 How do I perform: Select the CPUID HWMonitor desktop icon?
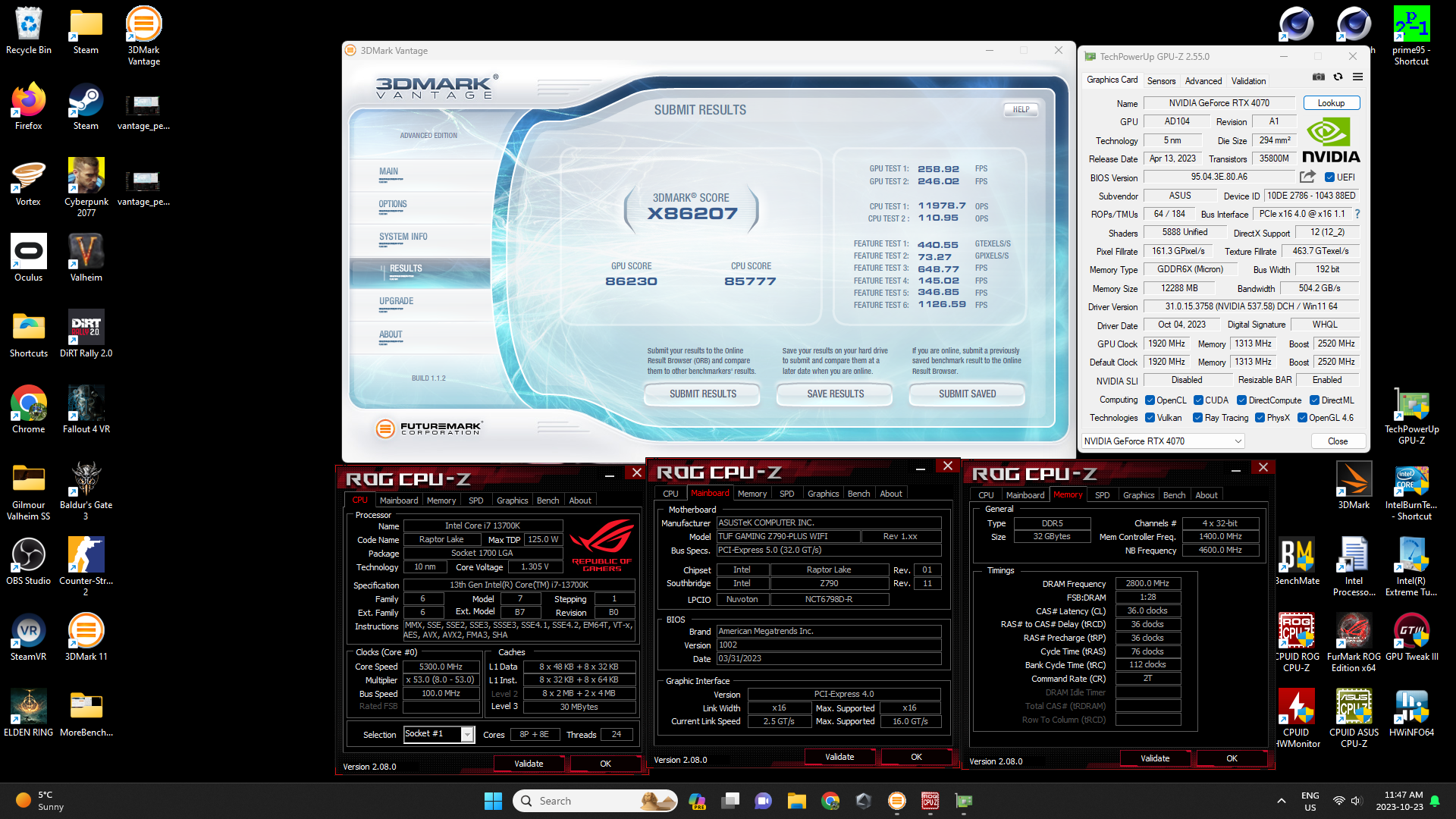pyautogui.click(x=1296, y=718)
